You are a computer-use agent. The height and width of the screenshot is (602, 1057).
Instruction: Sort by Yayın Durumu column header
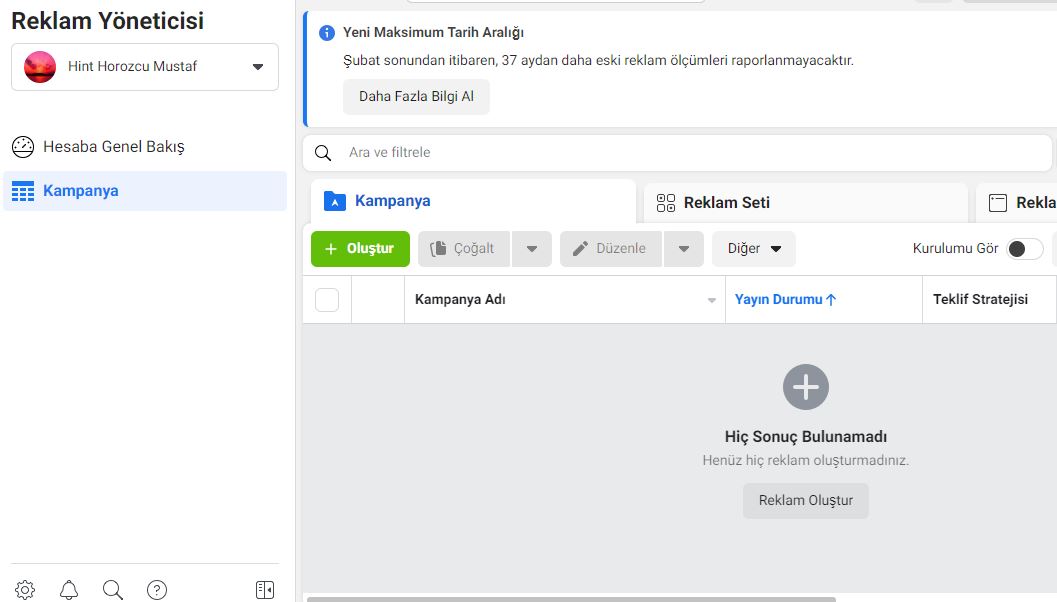(x=824, y=300)
